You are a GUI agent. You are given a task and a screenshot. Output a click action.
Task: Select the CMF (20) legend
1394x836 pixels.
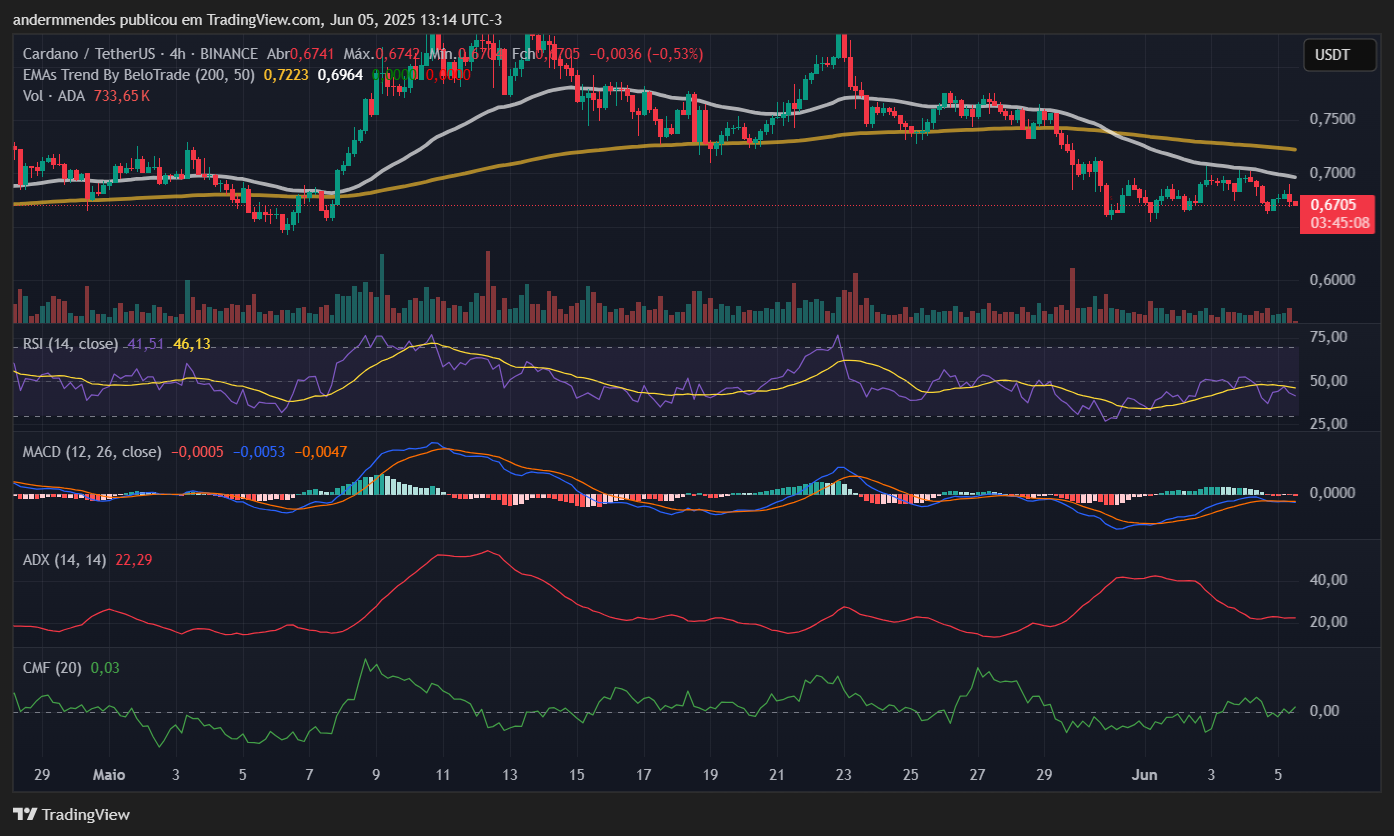(51, 668)
